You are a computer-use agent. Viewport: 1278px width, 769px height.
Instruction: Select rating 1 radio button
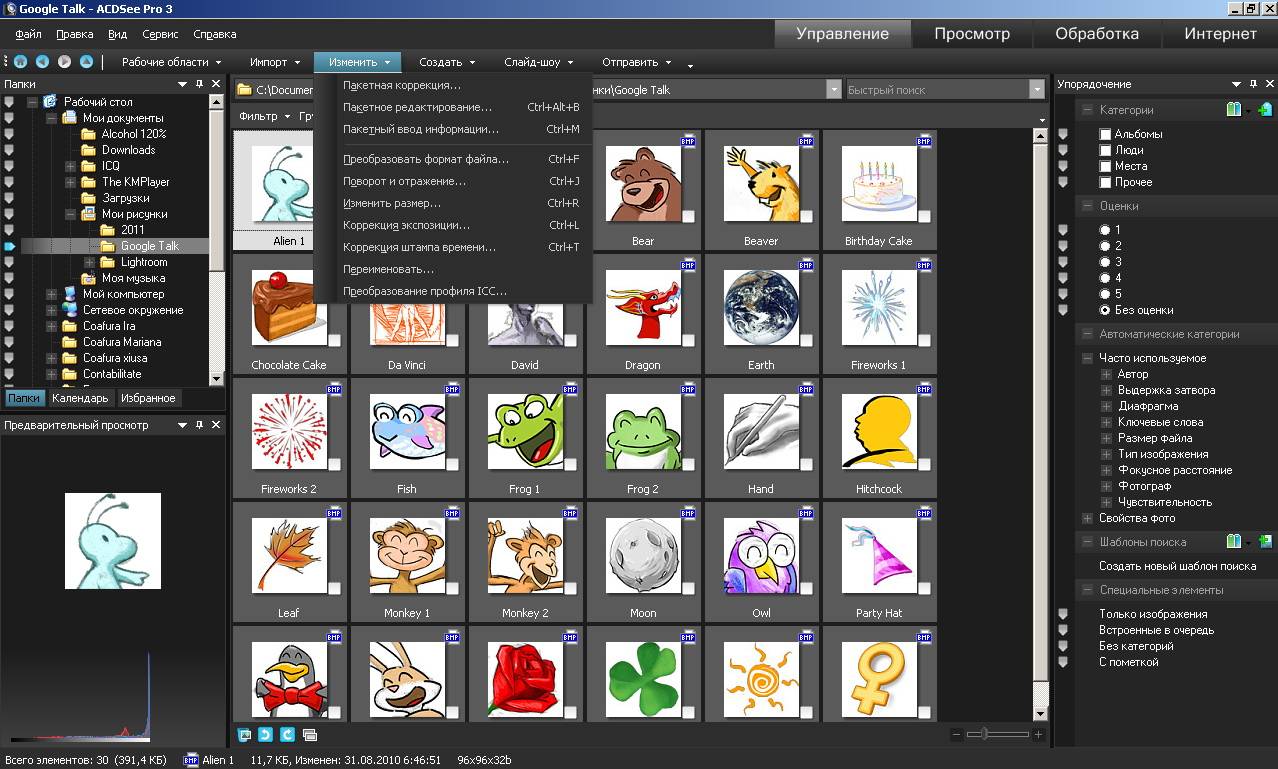(x=1105, y=230)
